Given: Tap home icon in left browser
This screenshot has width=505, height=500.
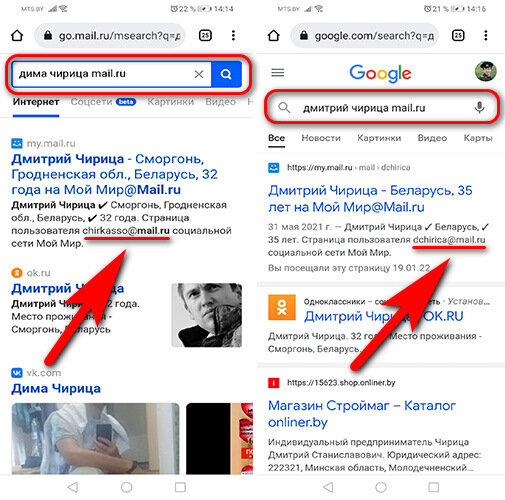Looking at the screenshot, I should tap(17, 35).
